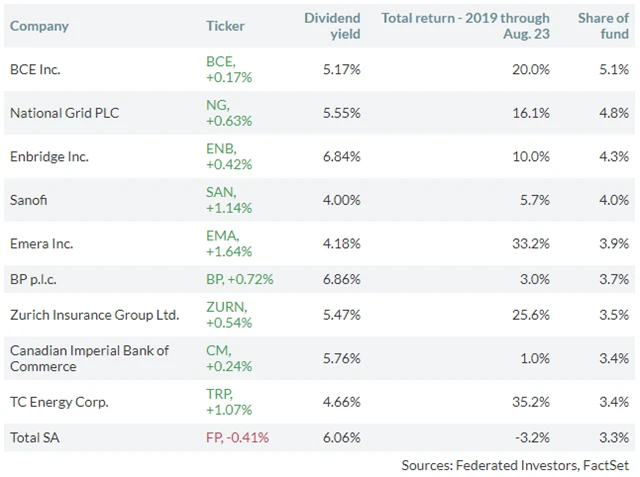Click the Dividend yield column header
Image resolution: width=640 pixels, height=477 pixels.
(x=332, y=26)
